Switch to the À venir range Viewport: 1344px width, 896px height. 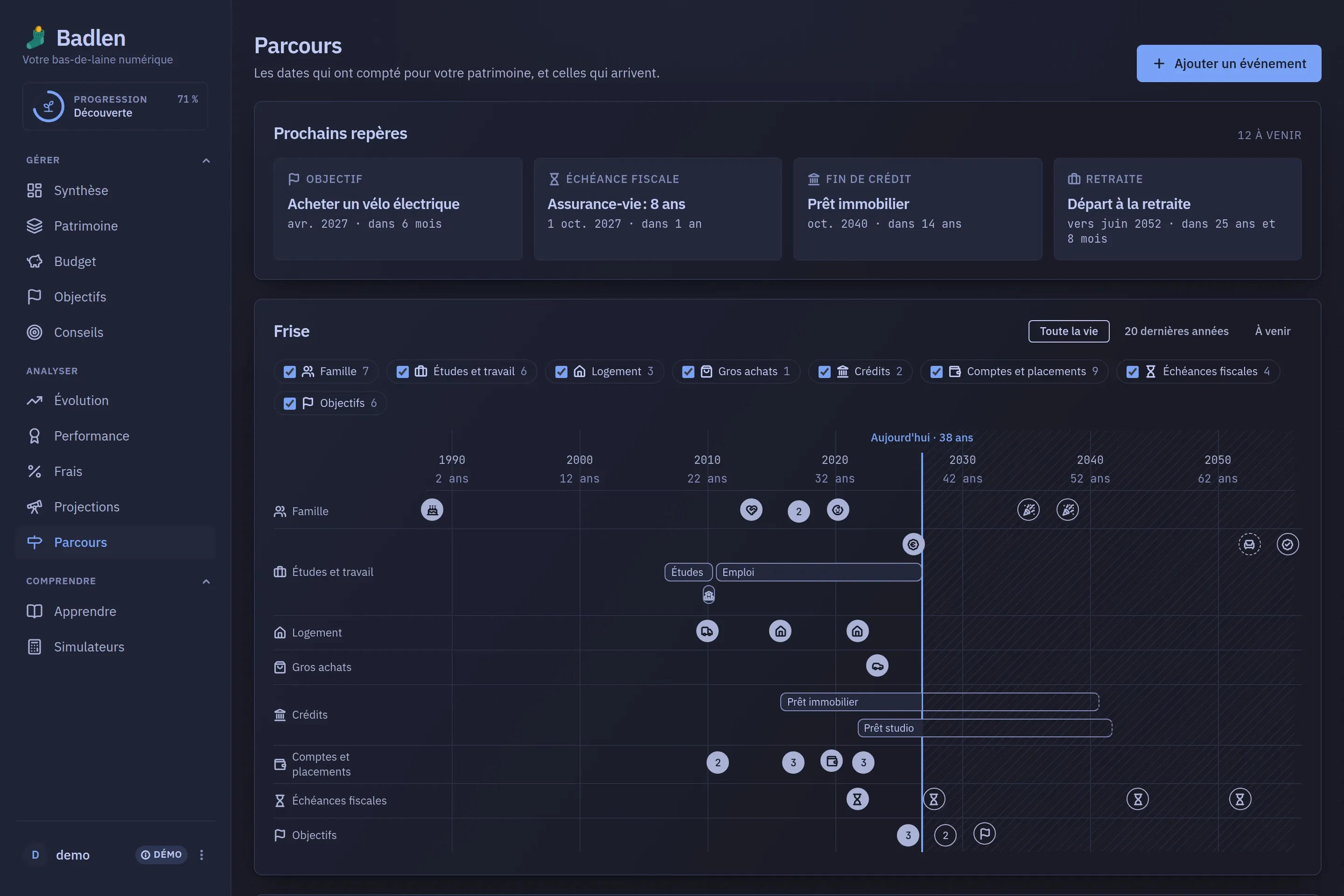pos(1273,331)
